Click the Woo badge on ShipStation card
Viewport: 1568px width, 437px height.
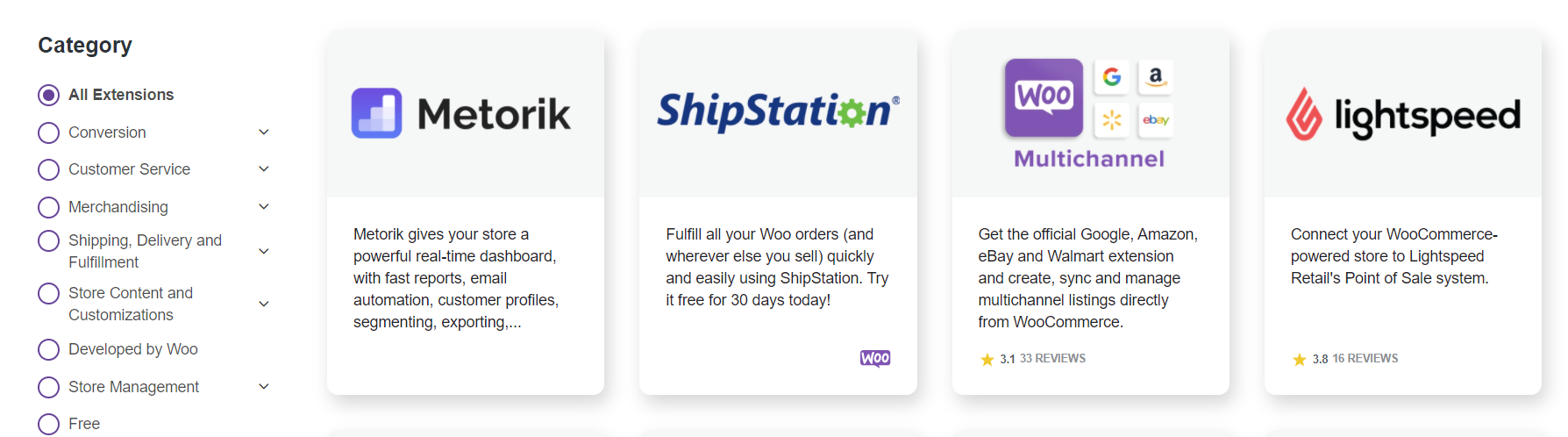(x=875, y=358)
